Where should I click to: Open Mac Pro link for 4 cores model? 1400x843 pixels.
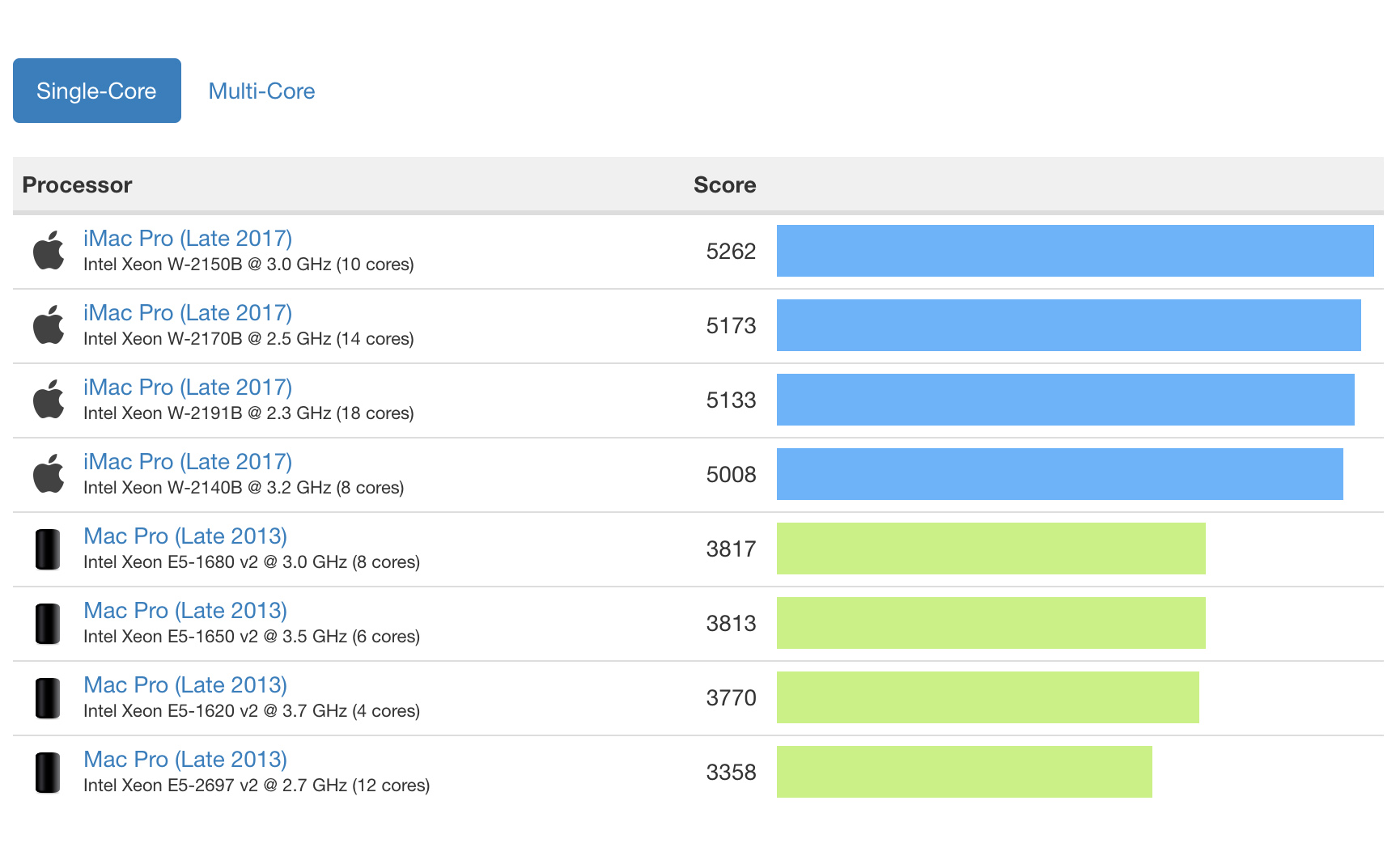point(185,685)
